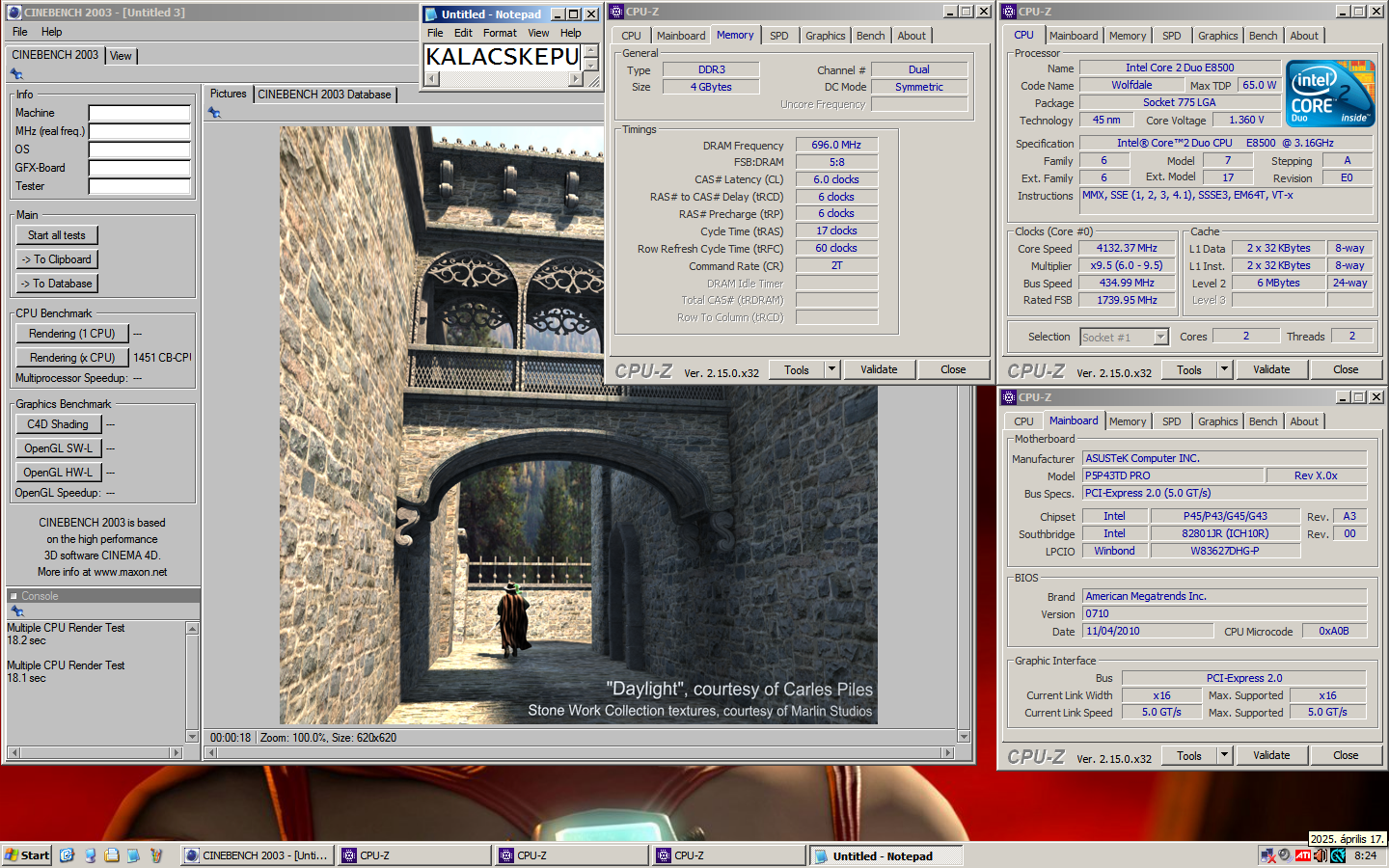Click the orange volume tray icon

coord(1321,855)
